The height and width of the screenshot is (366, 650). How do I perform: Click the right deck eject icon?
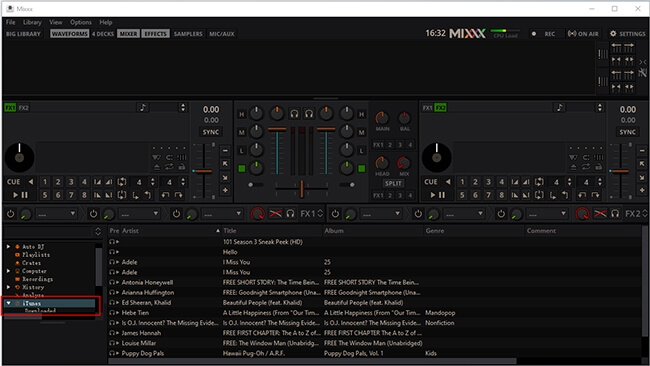click(574, 167)
